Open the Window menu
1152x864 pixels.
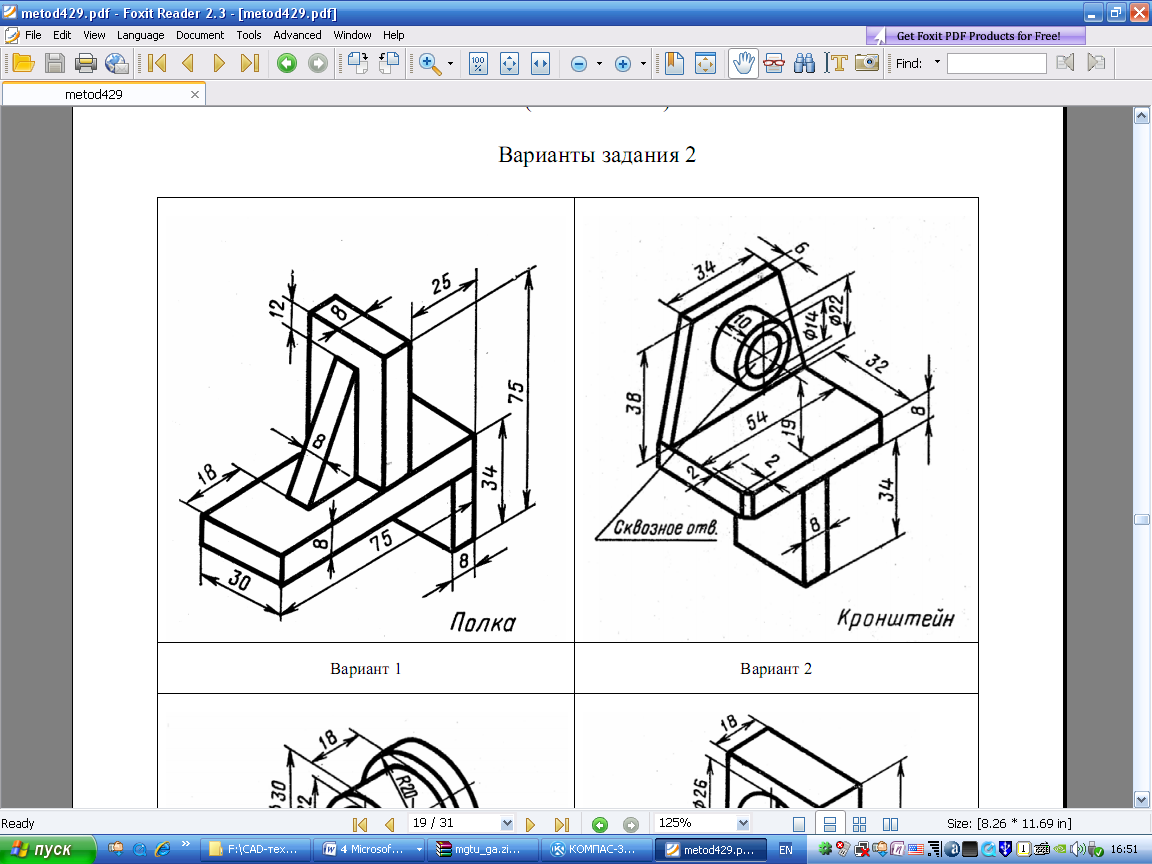pyautogui.click(x=352, y=35)
